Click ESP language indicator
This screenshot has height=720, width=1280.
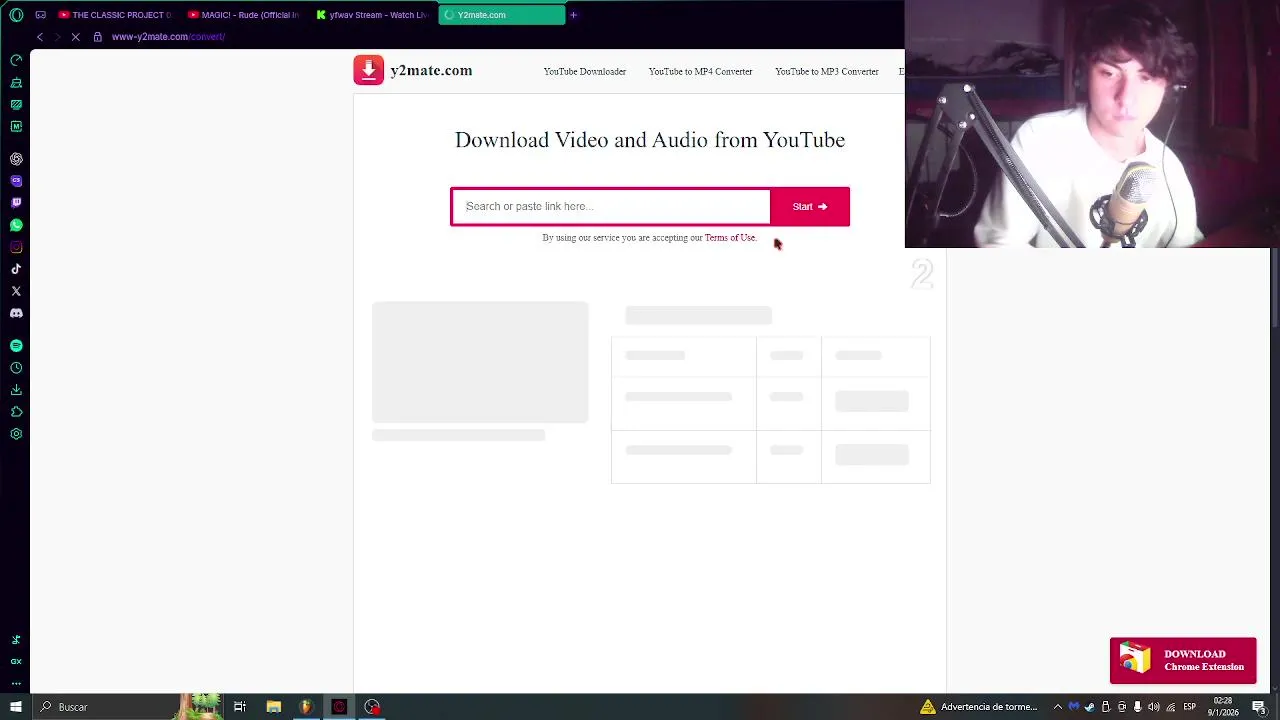[1190, 707]
